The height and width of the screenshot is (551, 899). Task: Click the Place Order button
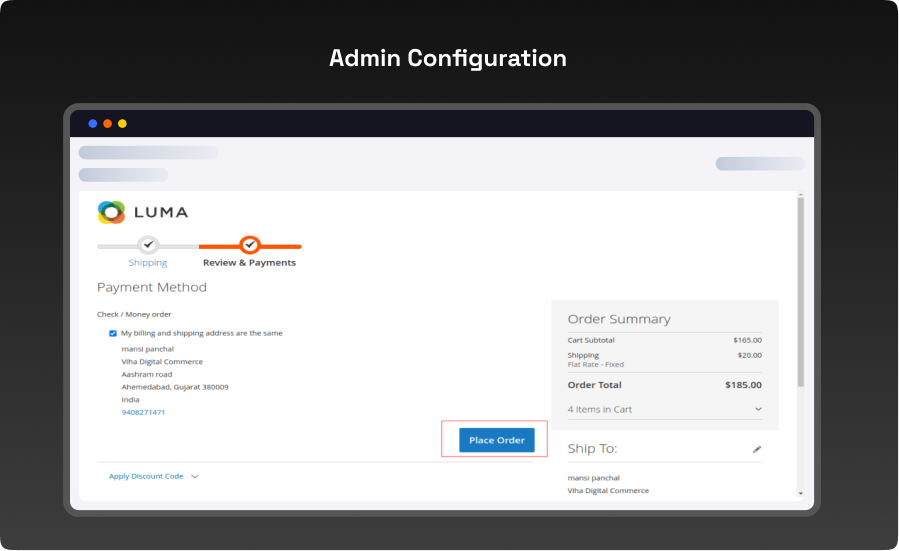(x=497, y=440)
